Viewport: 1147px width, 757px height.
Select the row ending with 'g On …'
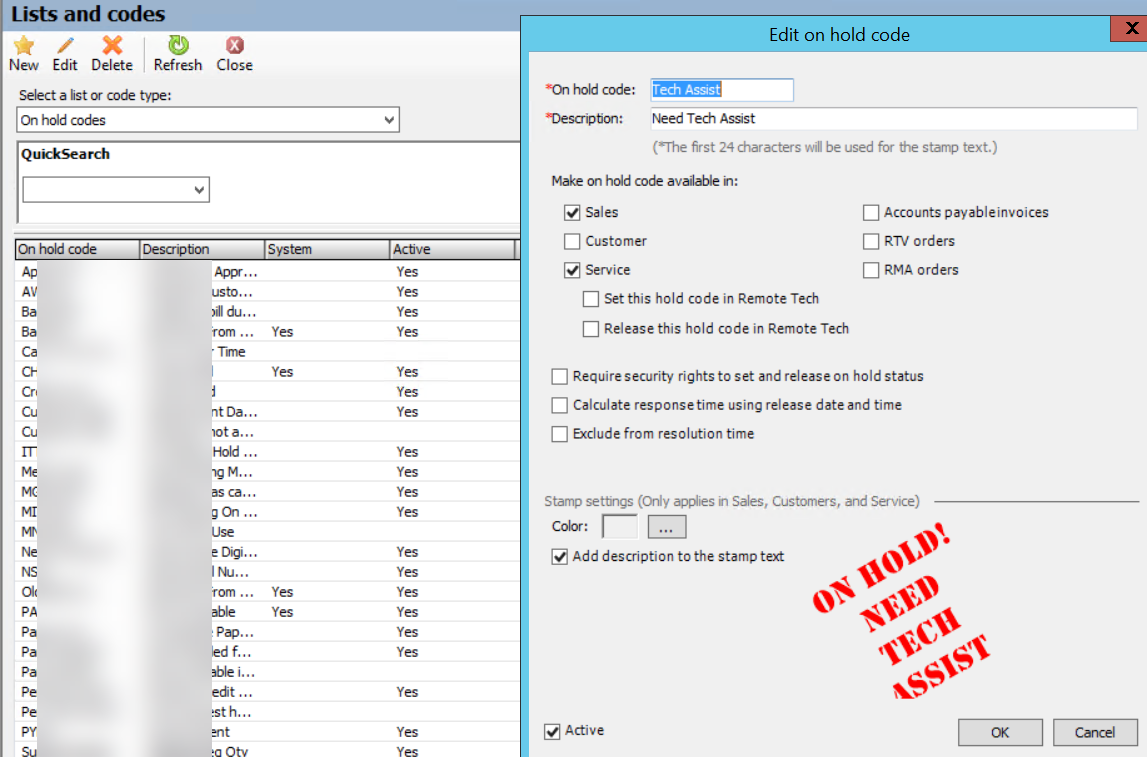click(x=267, y=512)
